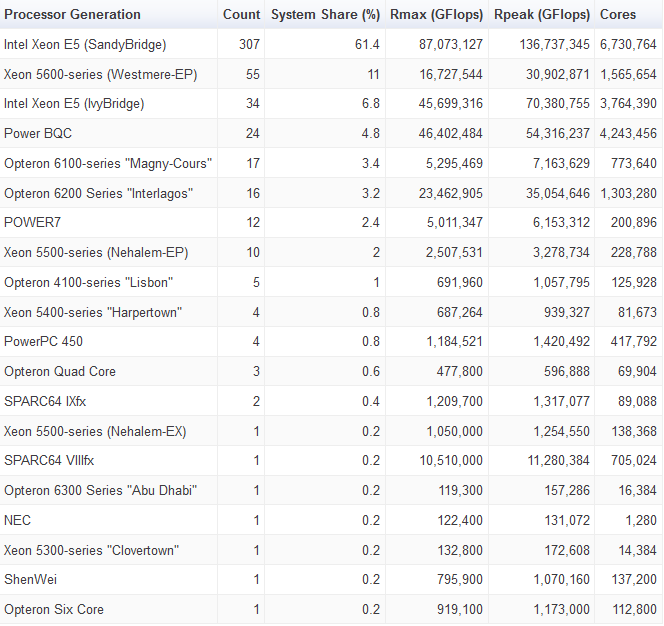Select SPARC64 VIIIfx processor name

49,460
